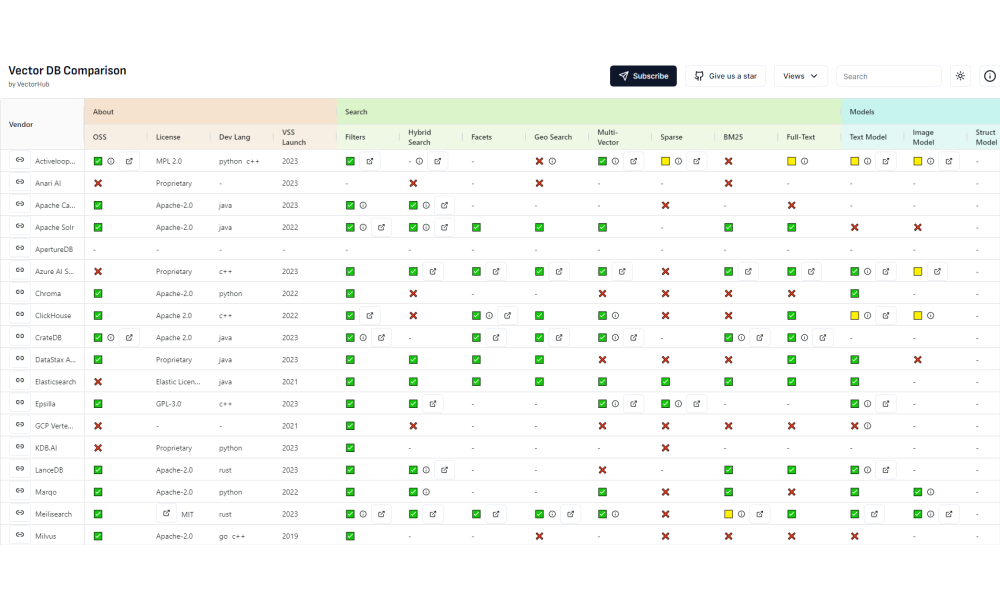The image size is (1000, 600).
Task: Click Give us a star button
Action: (725, 76)
